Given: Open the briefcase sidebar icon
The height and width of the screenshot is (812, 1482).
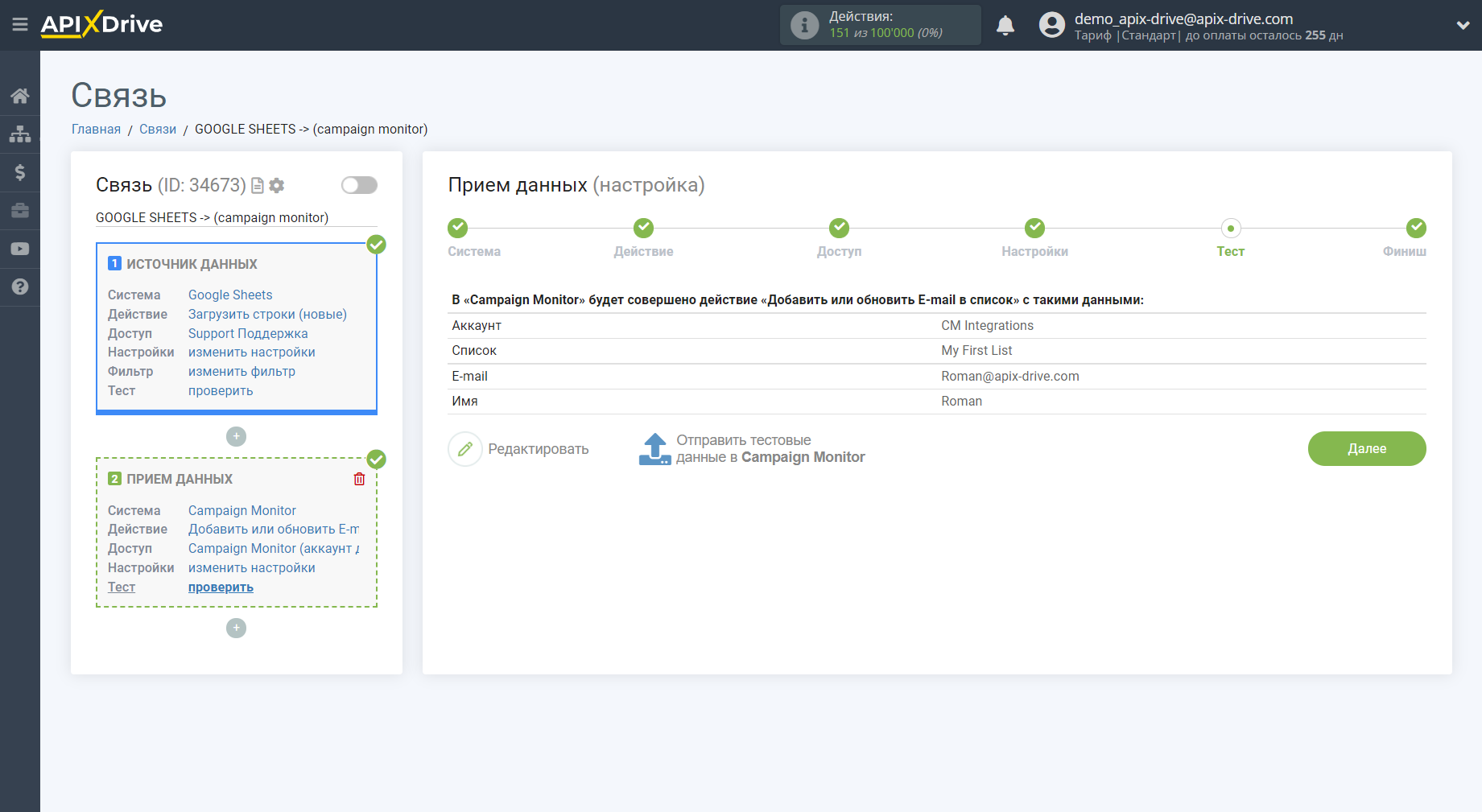Looking at the screenshot, I should (x=20, y=210).
